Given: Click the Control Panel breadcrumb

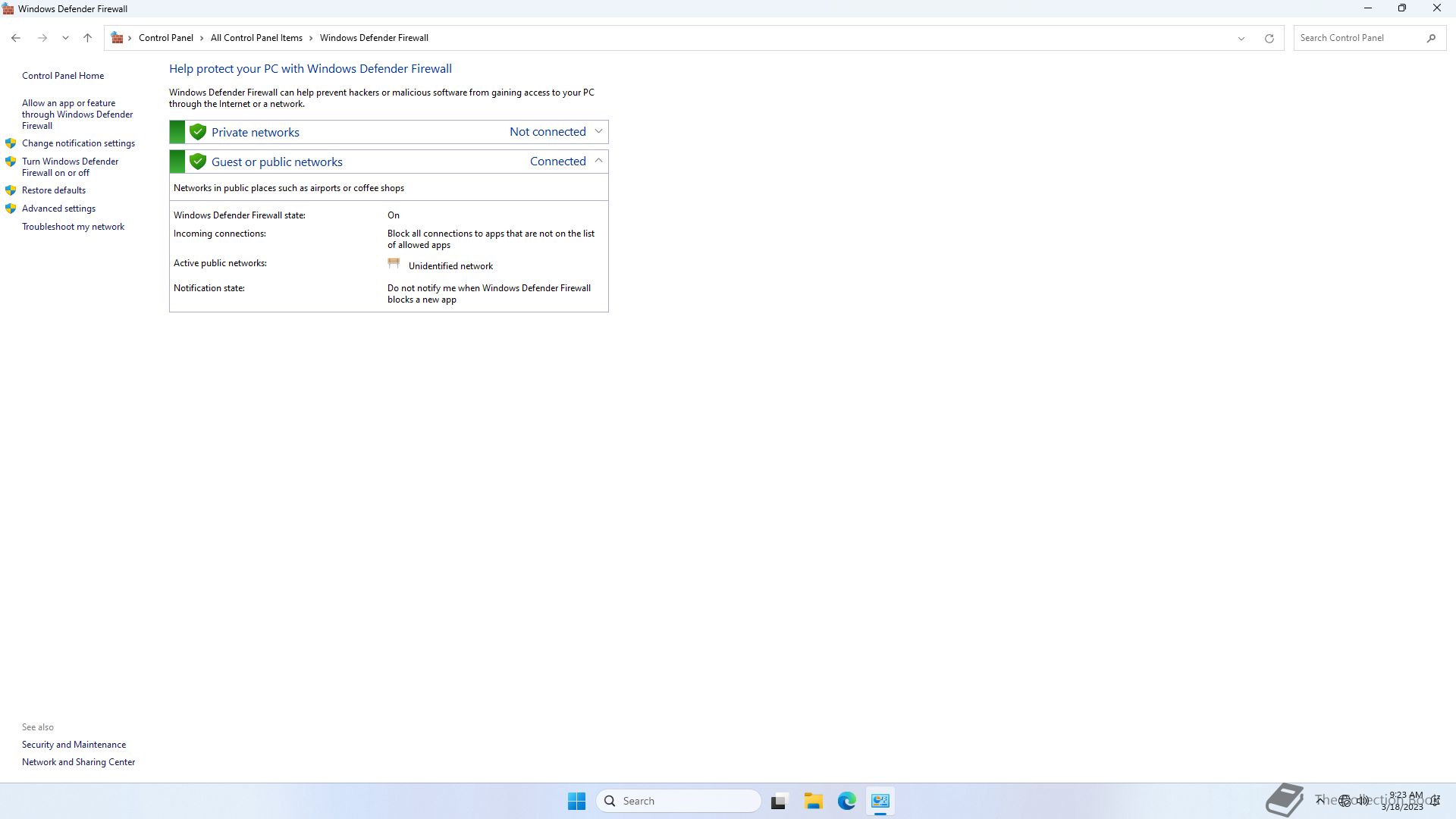Looking at the screenshot, I should coord(165,38).
